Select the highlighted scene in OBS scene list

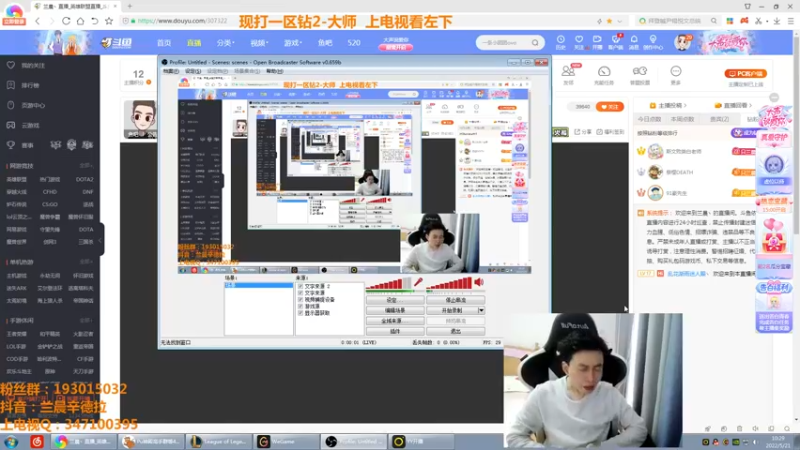259,285
